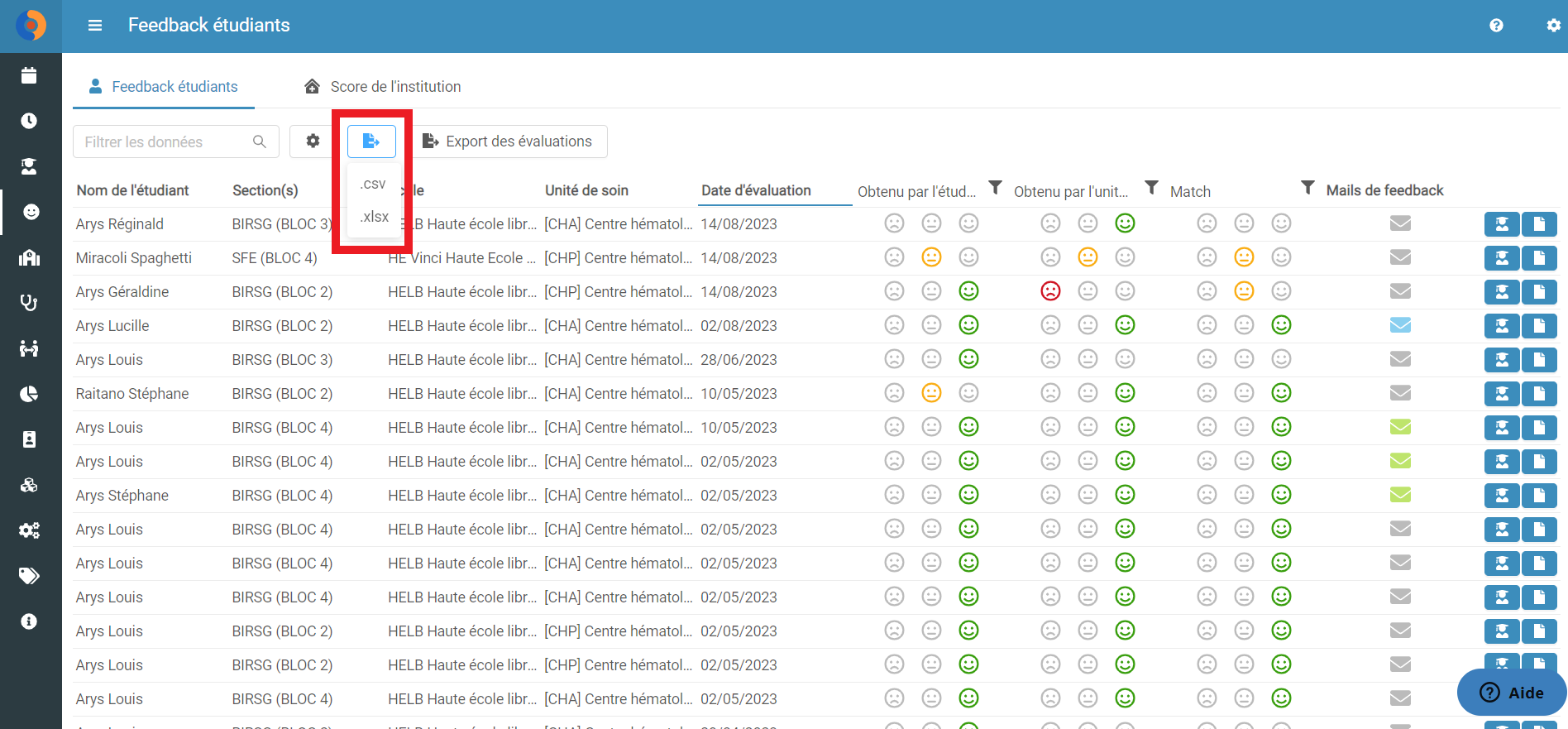
Task: Click the table settings gear button
Action: [x=313, y=141]
